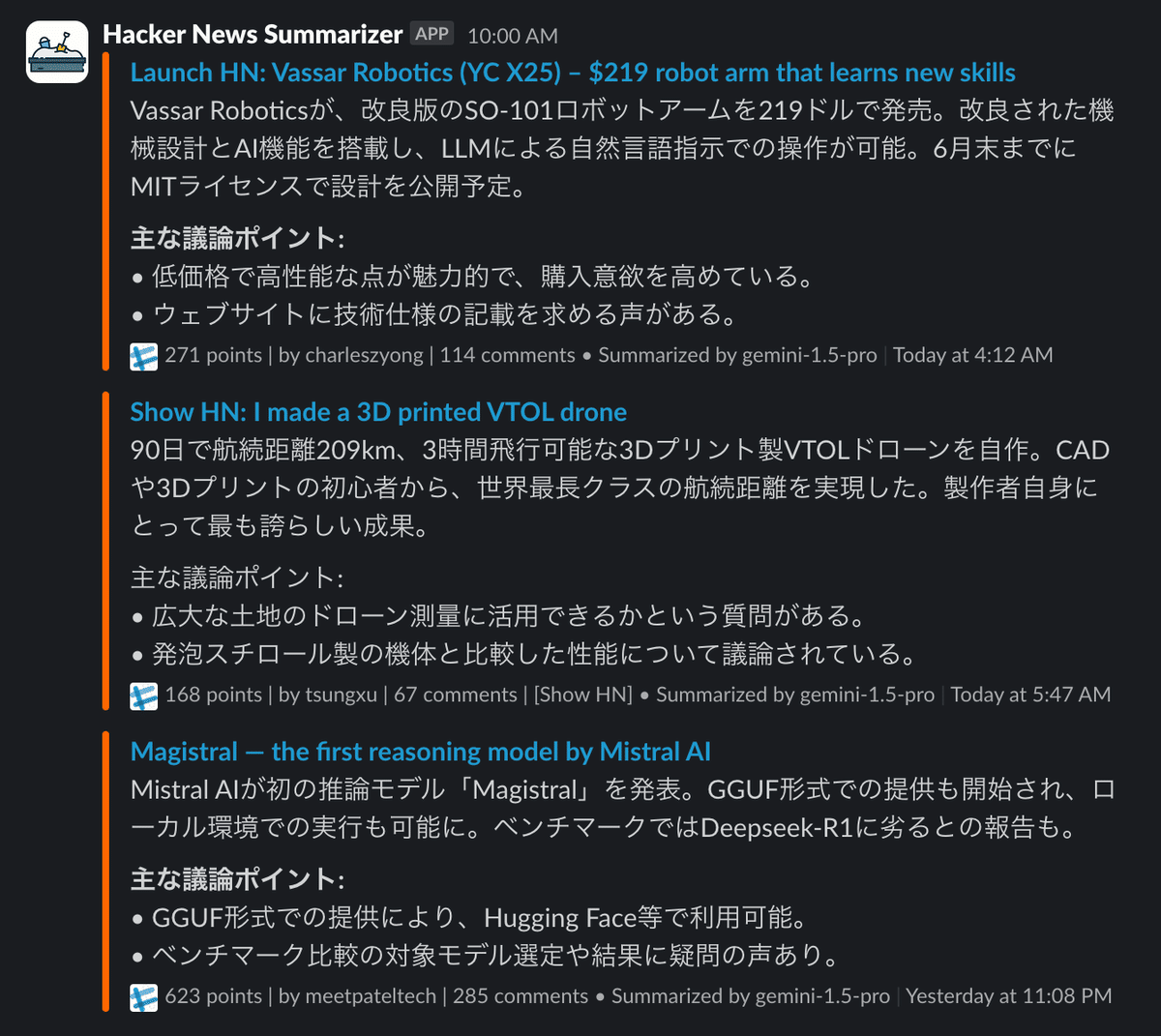Open the Launch HN: Vassar Robotics link

pyautogui.click(x=573, y=73)
